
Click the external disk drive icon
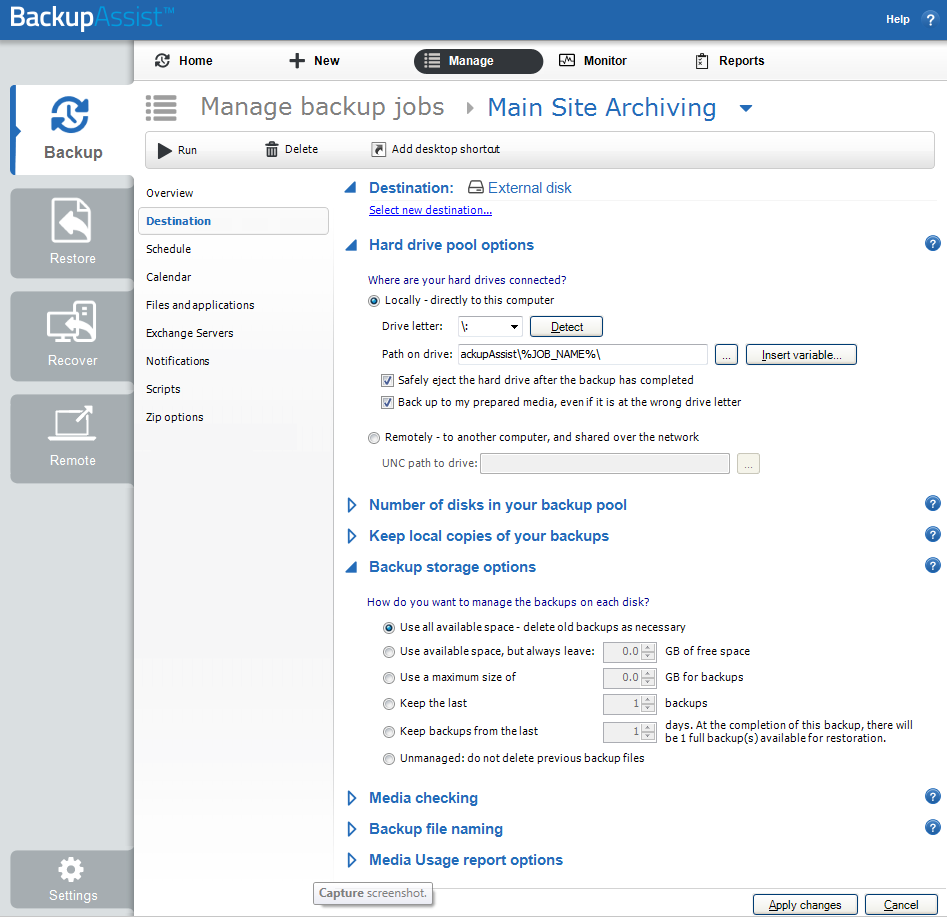[476, 187]
